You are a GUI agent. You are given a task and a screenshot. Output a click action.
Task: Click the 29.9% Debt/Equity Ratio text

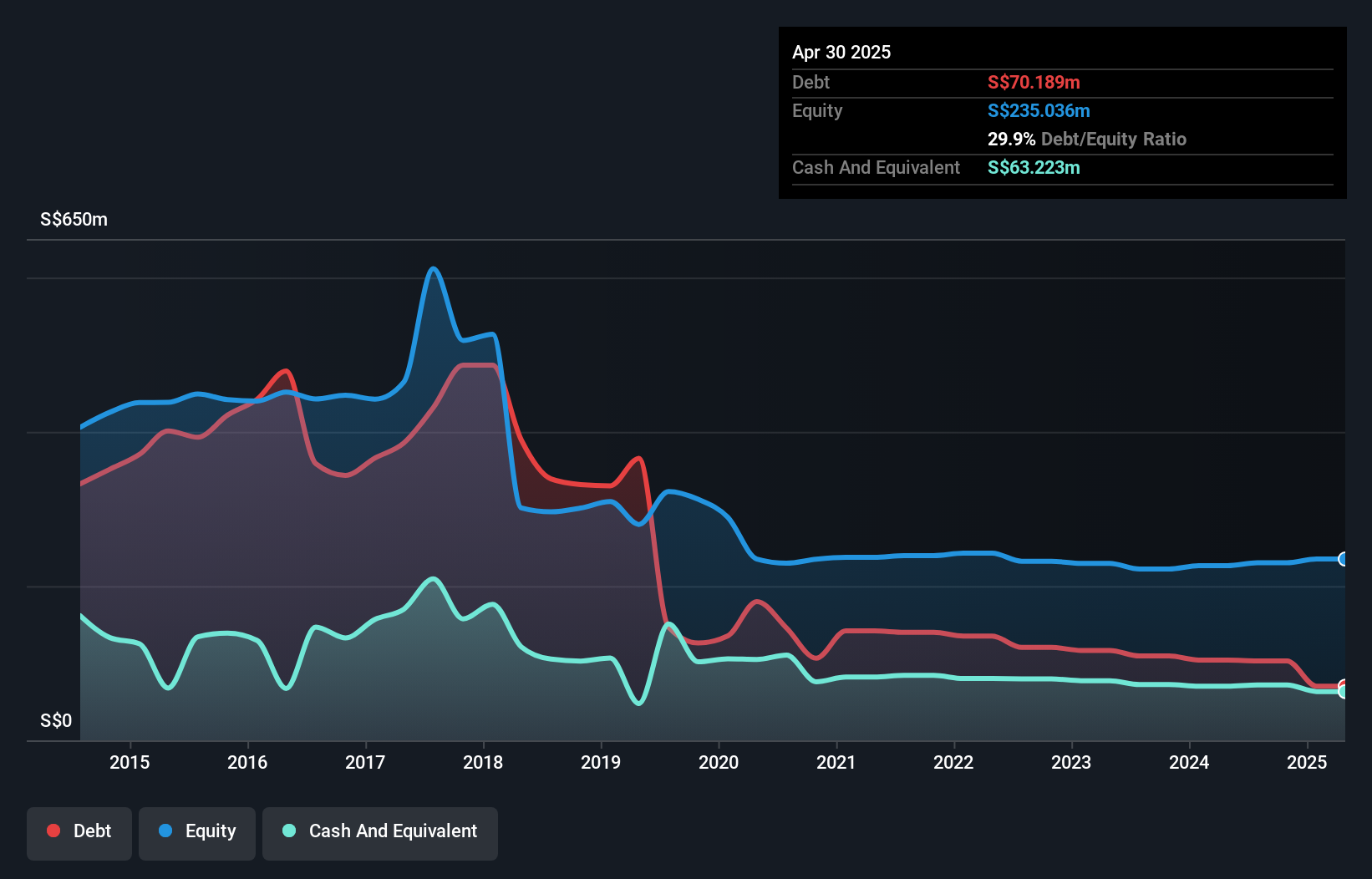pos(1087,139)
